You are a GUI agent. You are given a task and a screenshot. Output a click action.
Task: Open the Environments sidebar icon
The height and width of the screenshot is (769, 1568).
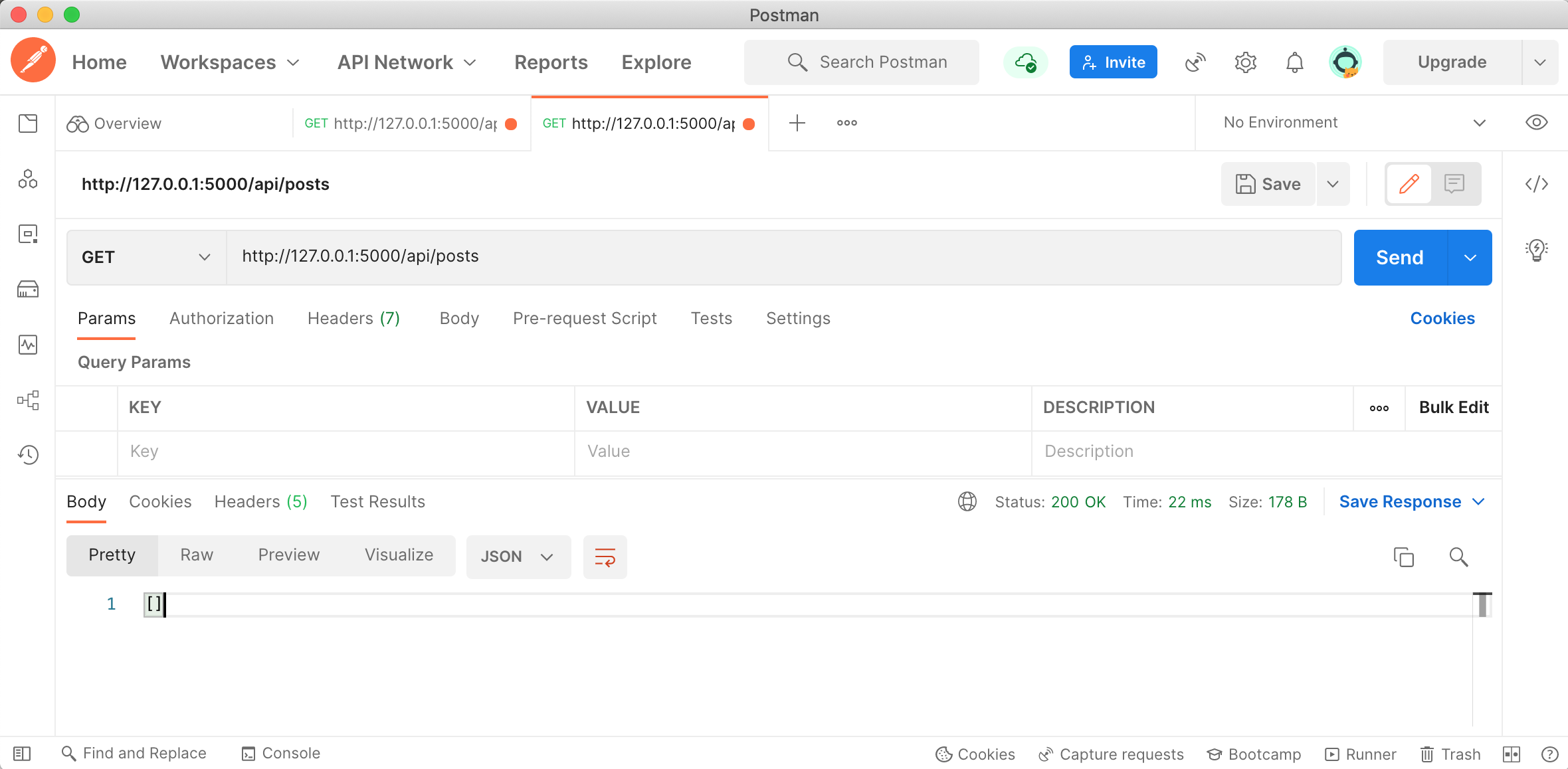(x=28, y=234)
